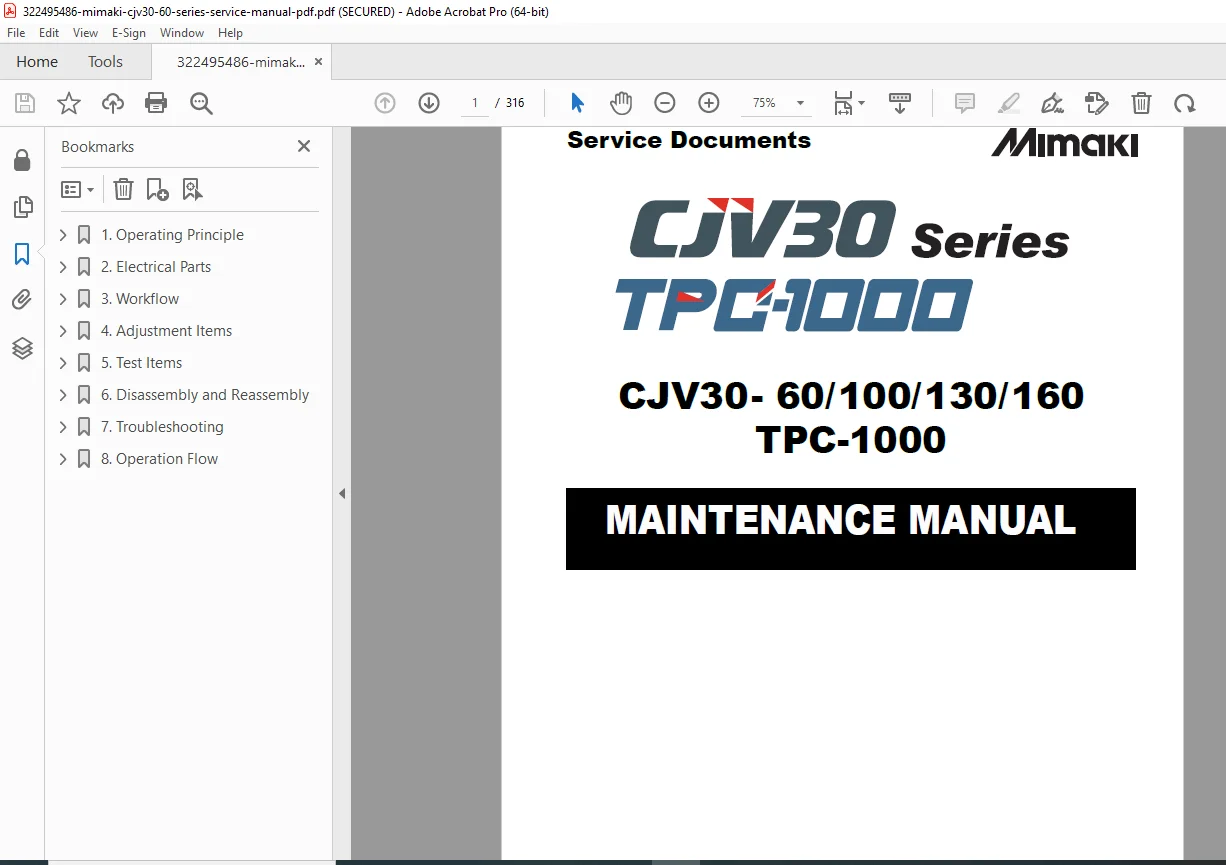Open the Help menu

click(230, 33)
